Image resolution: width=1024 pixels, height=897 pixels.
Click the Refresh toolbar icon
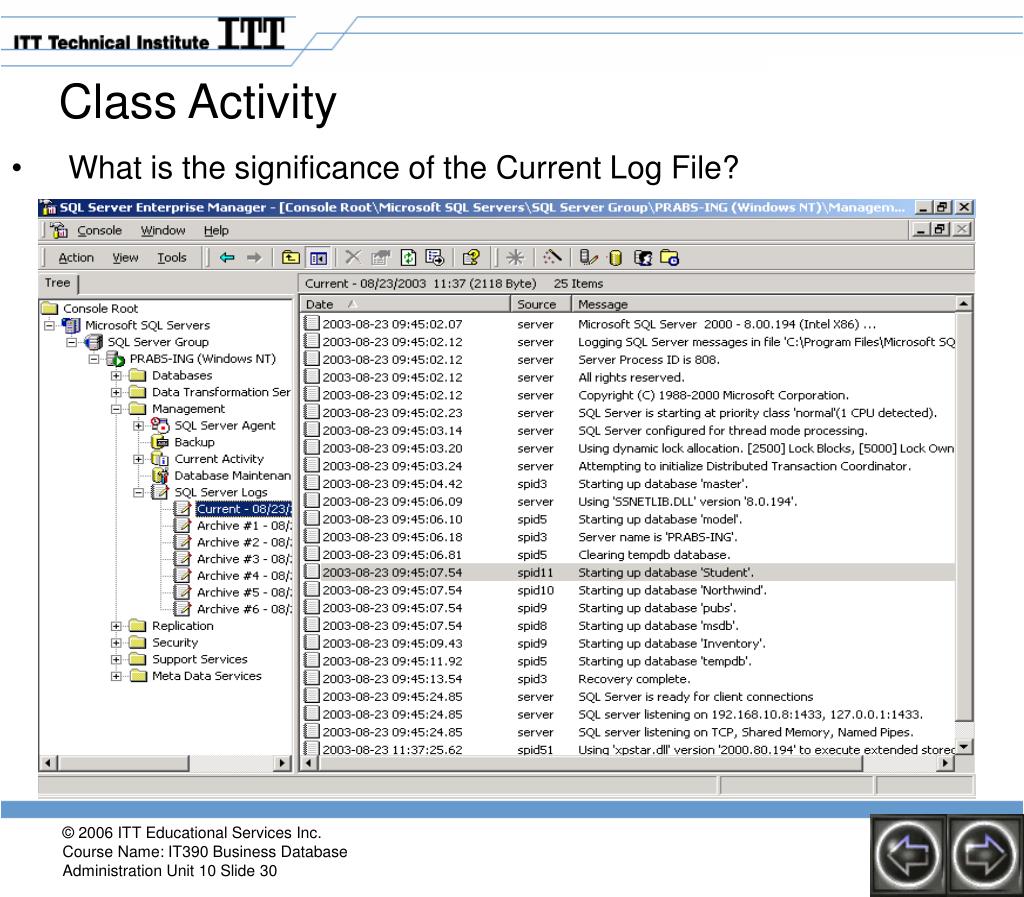[408, 258]
